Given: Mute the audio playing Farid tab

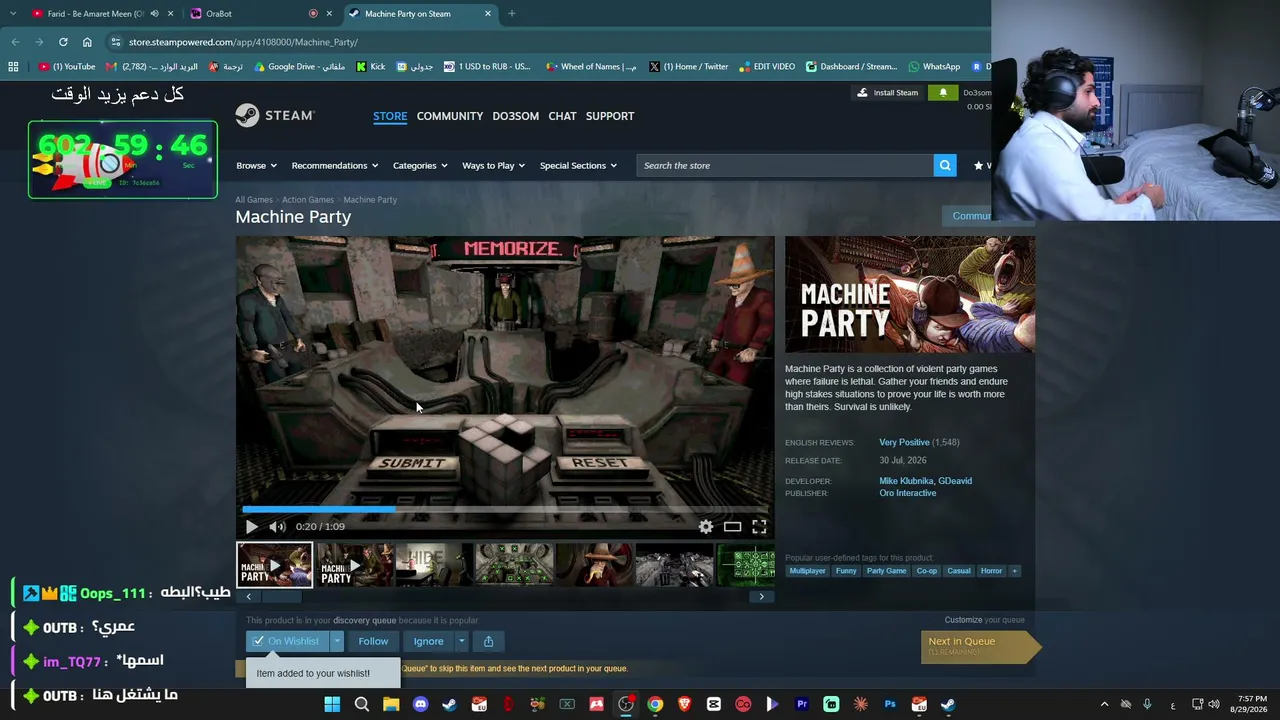Looking at the screenshot, I should click(154, 14).
